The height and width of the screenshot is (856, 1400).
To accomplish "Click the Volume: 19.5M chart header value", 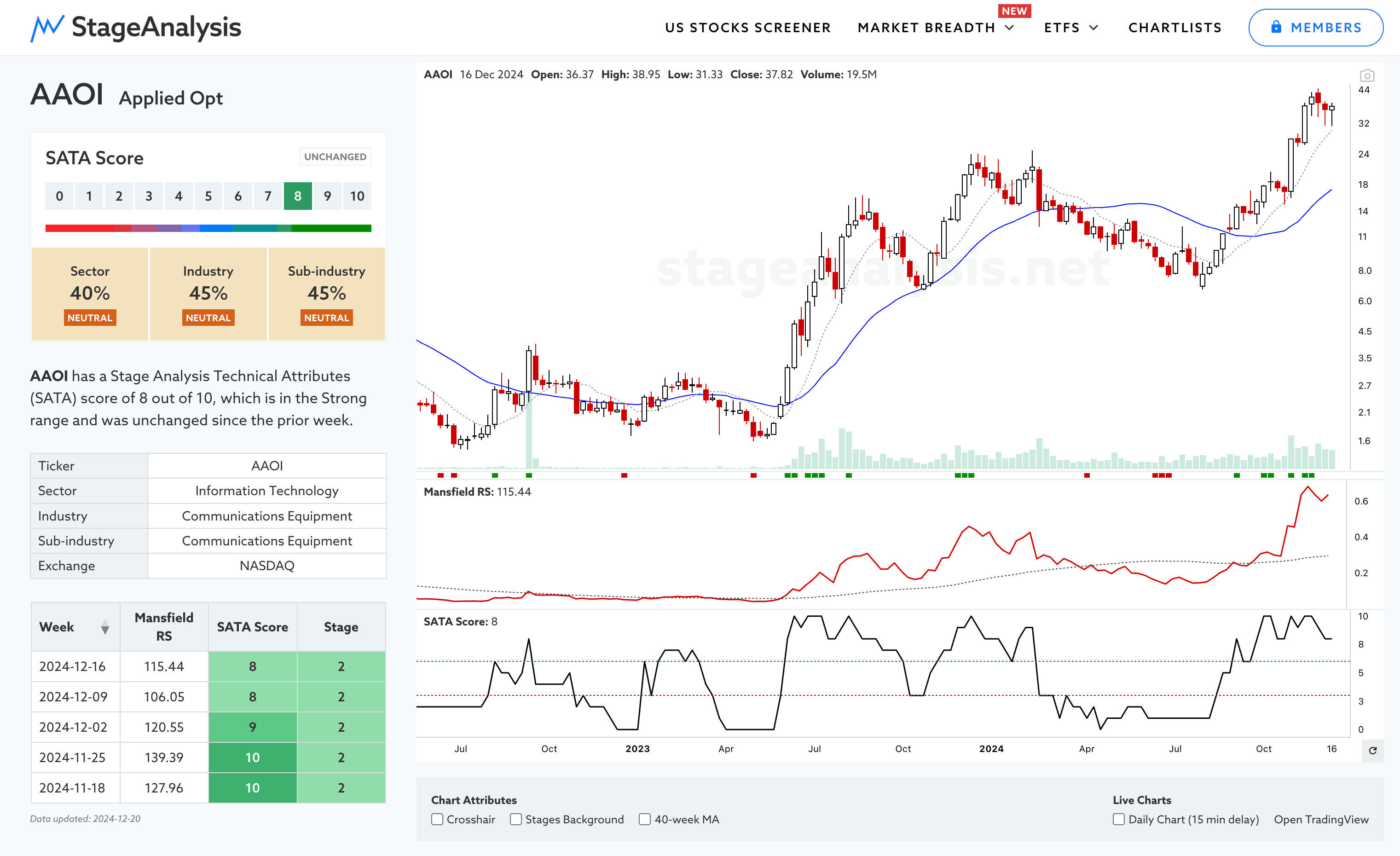I will 838,75.
